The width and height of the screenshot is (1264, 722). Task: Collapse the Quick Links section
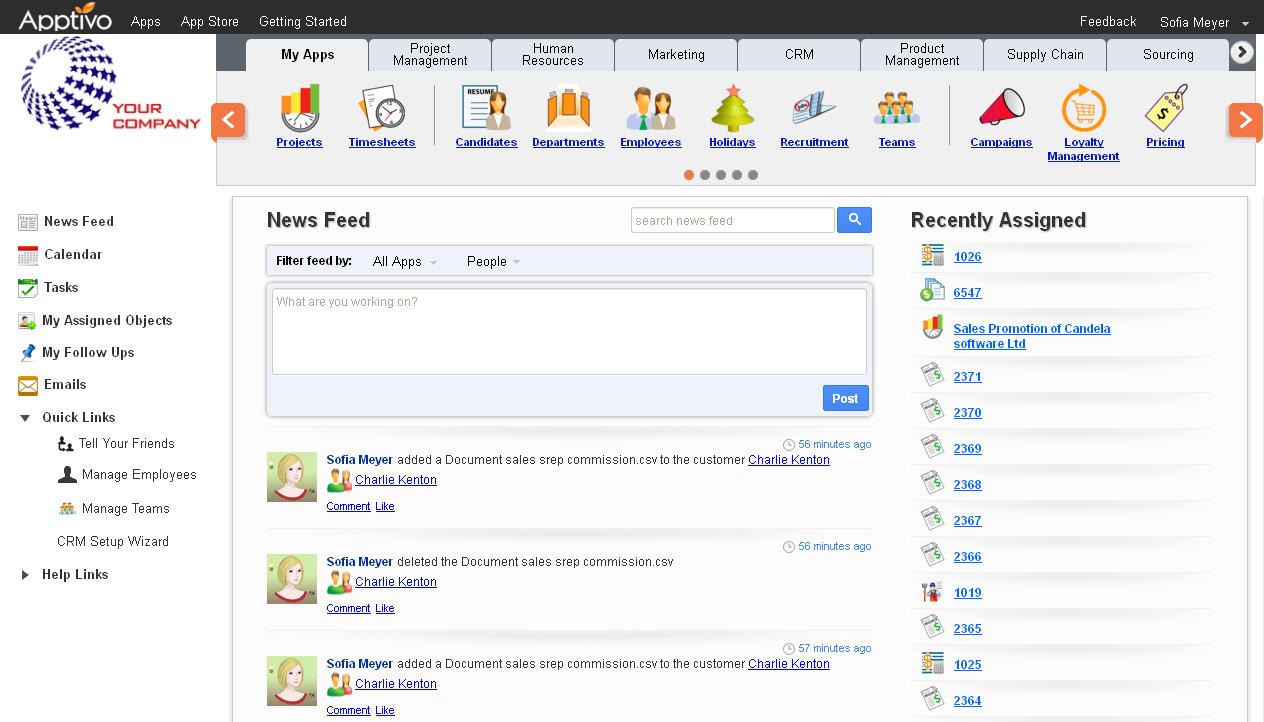pyautogui.click(x=26, y=418)
